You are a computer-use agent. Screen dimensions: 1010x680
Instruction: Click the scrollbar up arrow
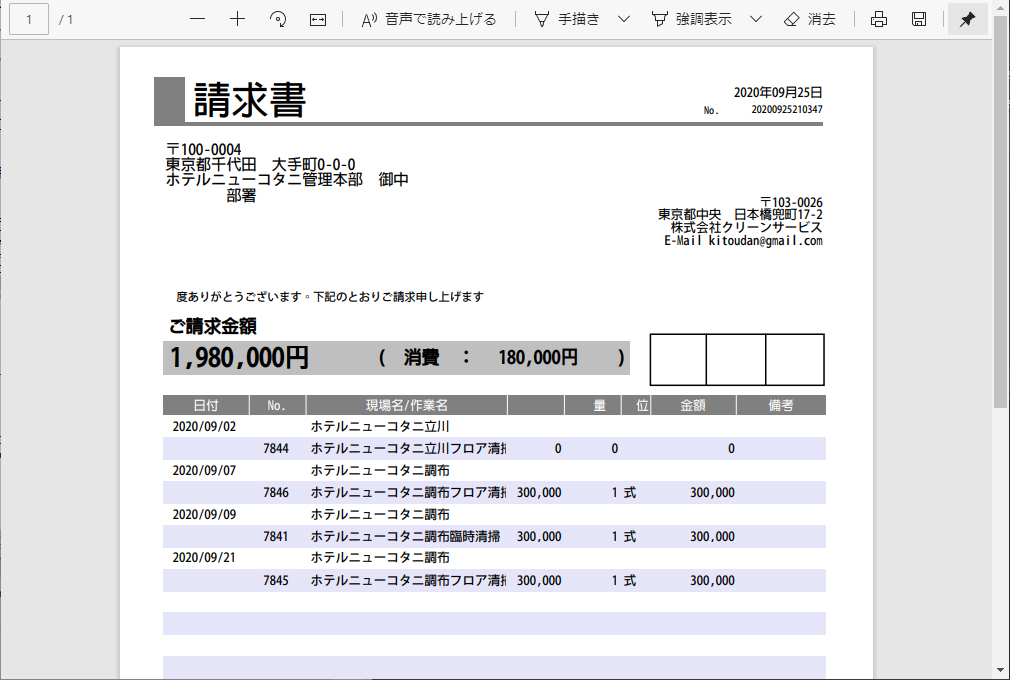click(1000, 7)
